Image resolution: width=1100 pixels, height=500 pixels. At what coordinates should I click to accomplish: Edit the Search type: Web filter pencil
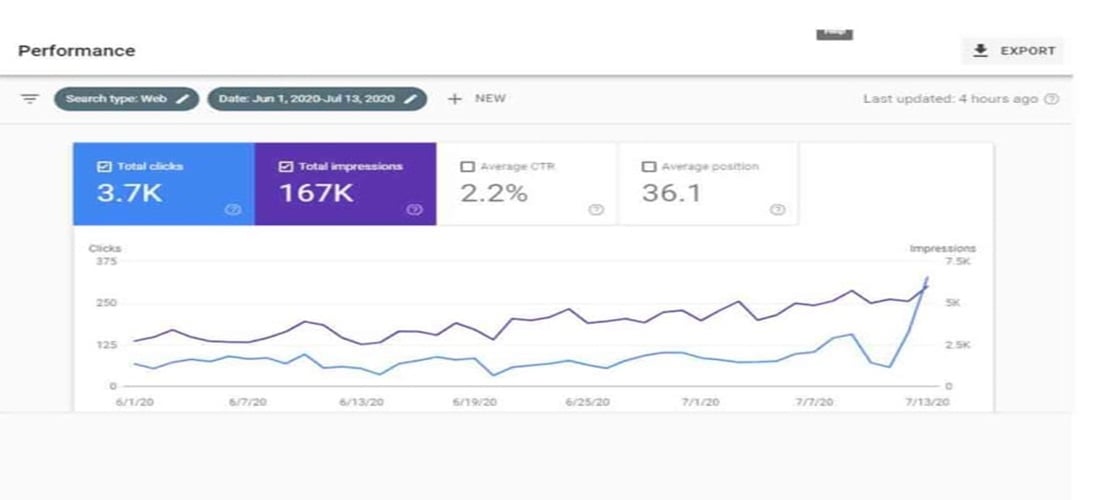182,99
